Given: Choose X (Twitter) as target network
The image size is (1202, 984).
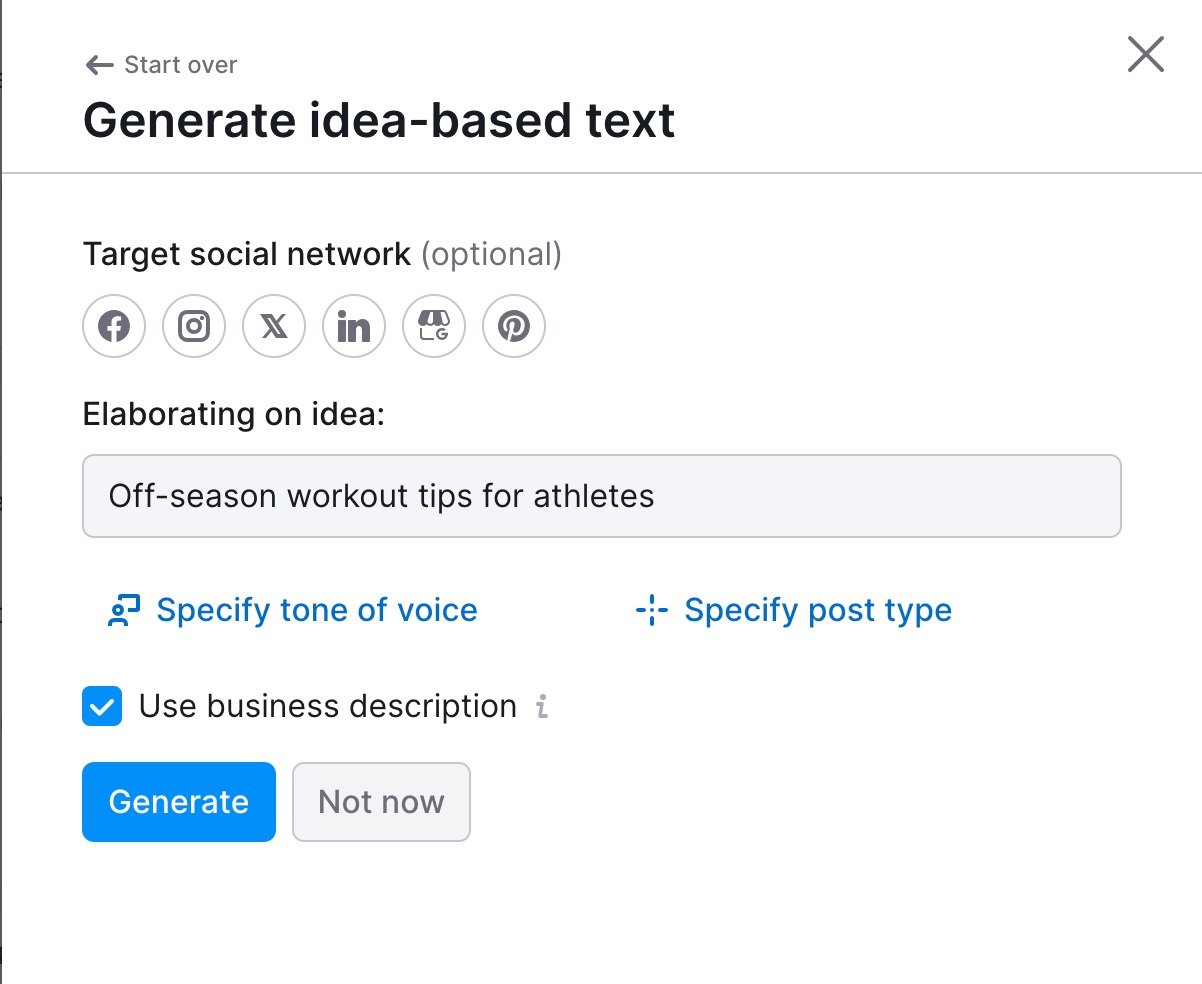Looking at the screenshot, I should tap(273, 326).
